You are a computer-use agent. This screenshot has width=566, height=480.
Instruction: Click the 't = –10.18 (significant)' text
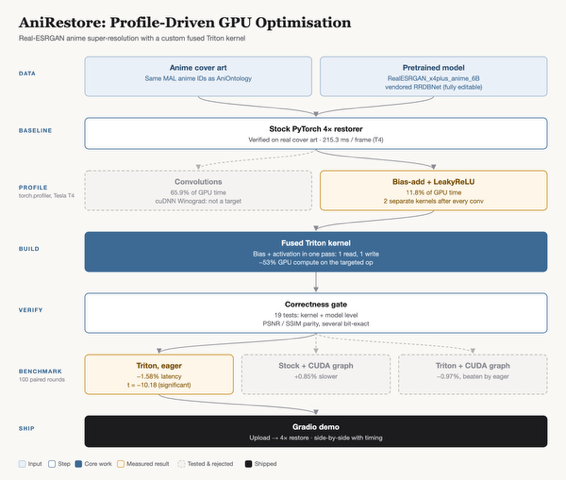tap(159, 385)
